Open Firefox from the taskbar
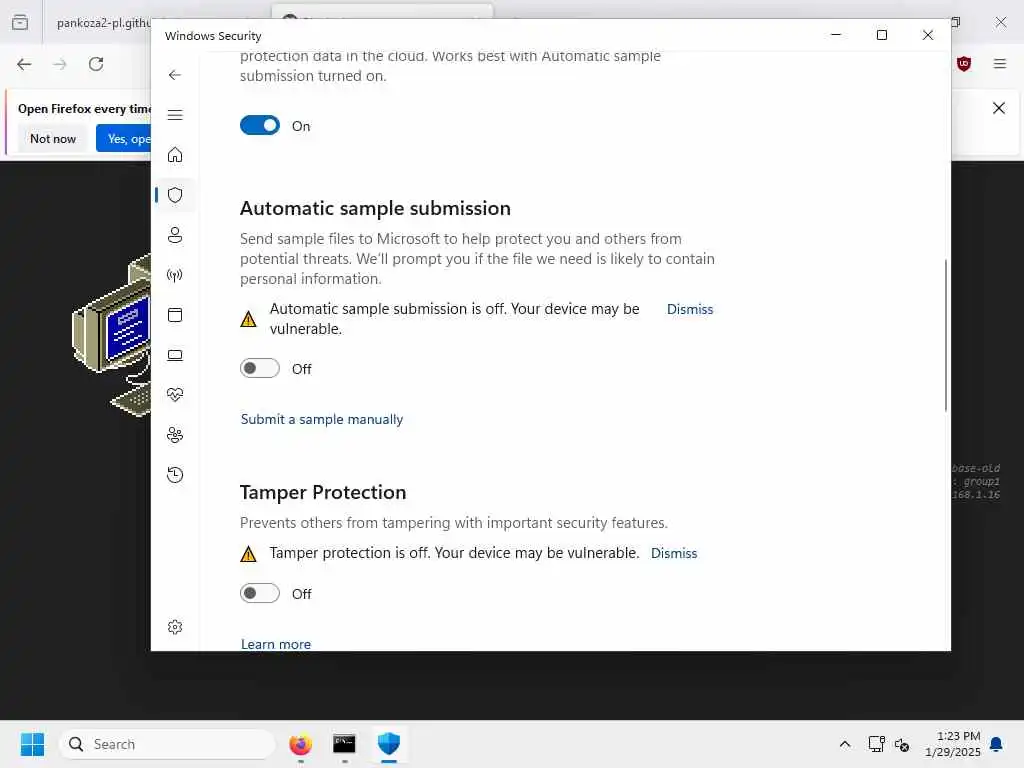Image resolution: width=1024 pixels, height=768 pixels. [300, 744]
